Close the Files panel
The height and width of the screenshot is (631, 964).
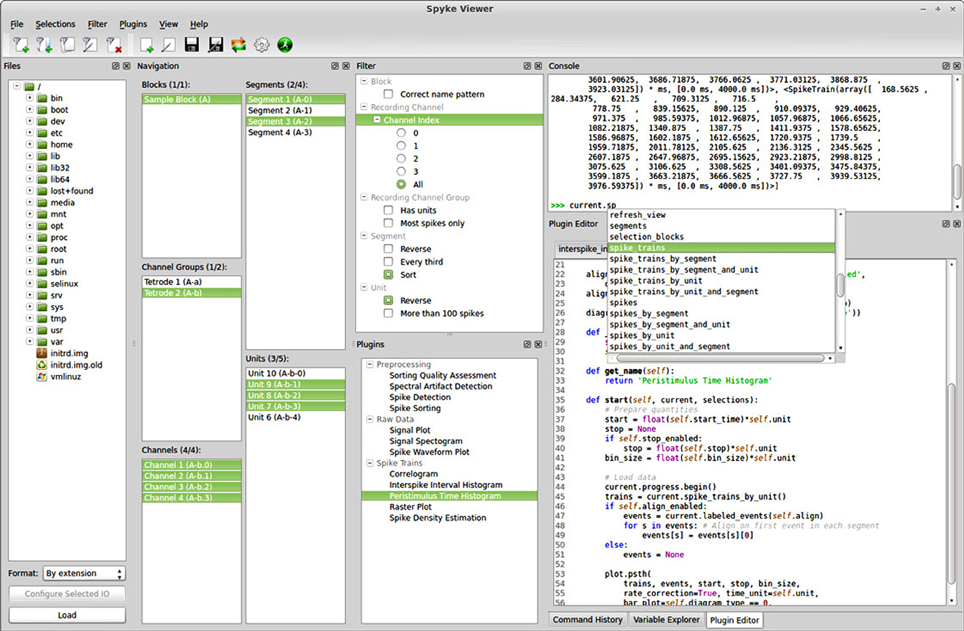coord(127,66)
